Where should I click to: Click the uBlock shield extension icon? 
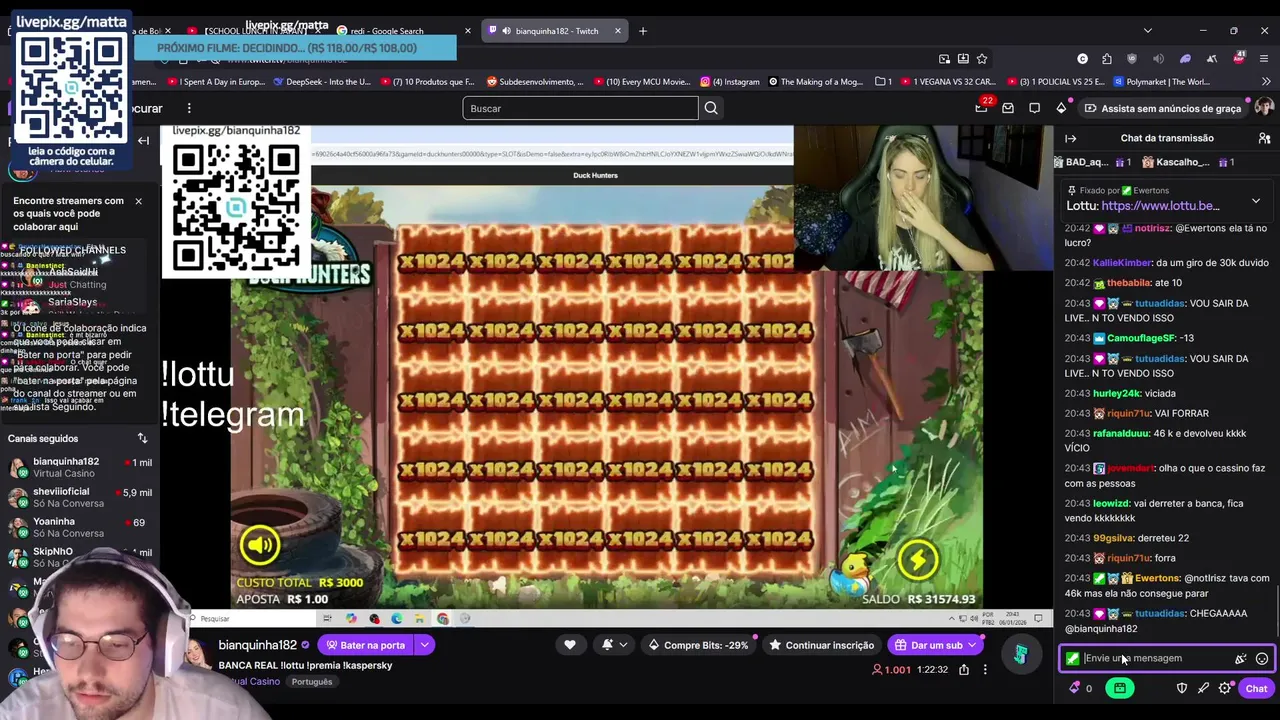[x=1132, y=59]
